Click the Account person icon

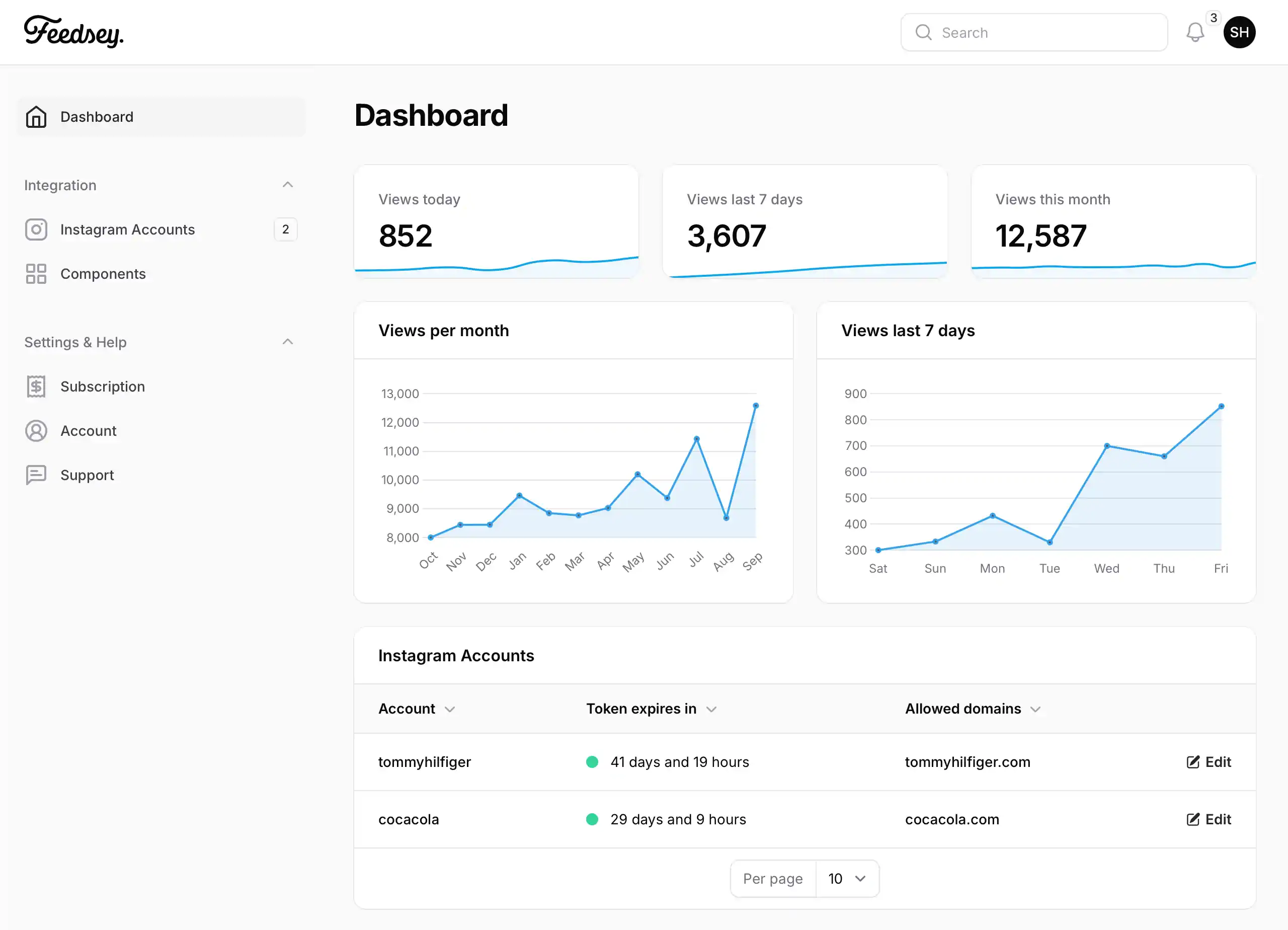pyautogui.click(x=36, y=431)
